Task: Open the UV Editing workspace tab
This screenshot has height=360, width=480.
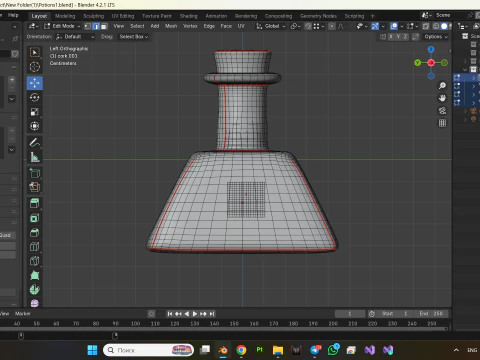Action: click(x=123, y=16)
